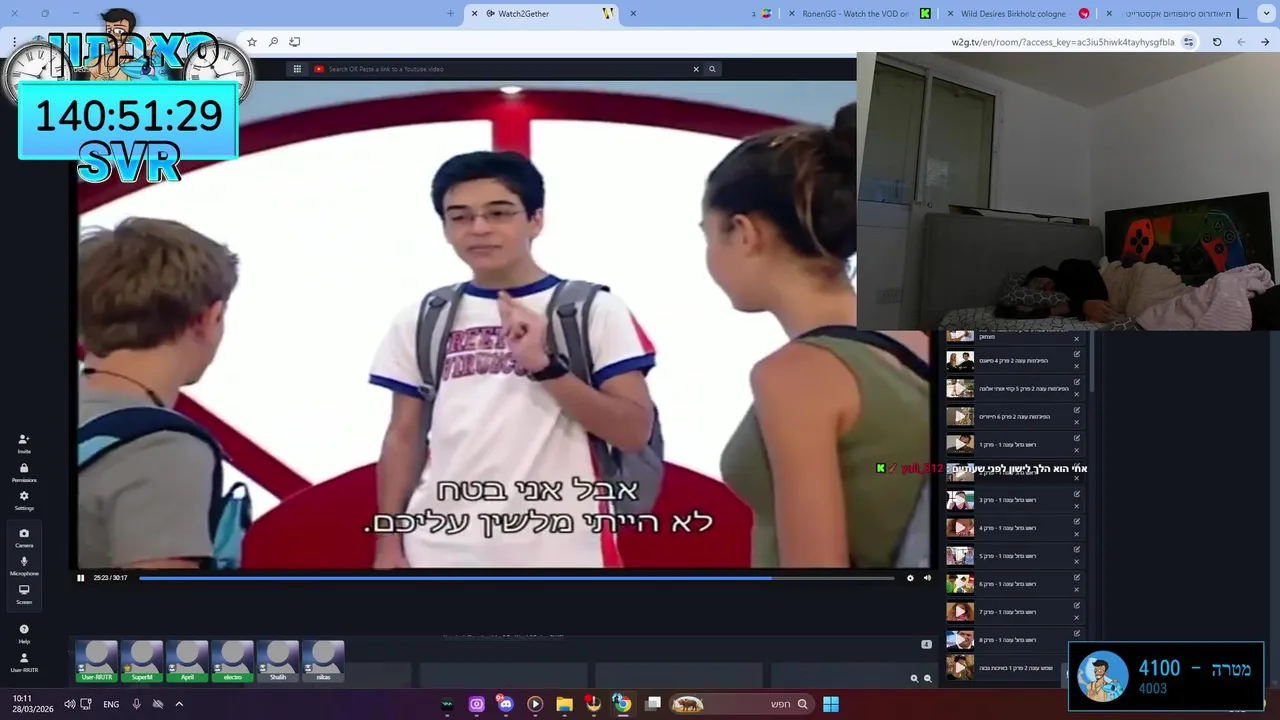
Task: Mute the video player volume
Action: tap(927, 577)
